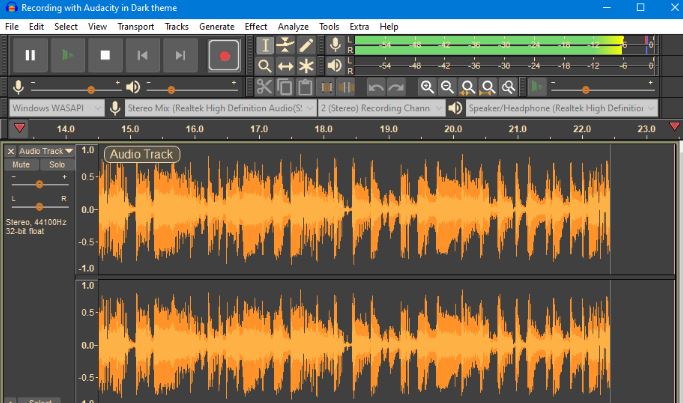Click the recording level meter bar
Screen dimensions: 683x403
[504, 45]
